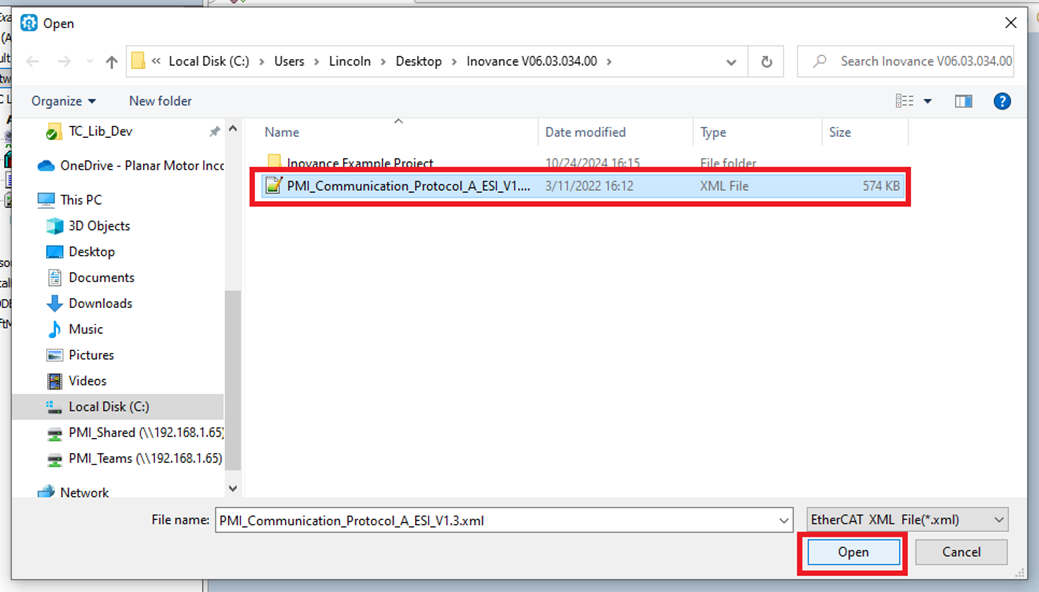Screen dimensions: 1039x592
Task: Select the Music folder in sidebar
Action: (x=85, y=329)
